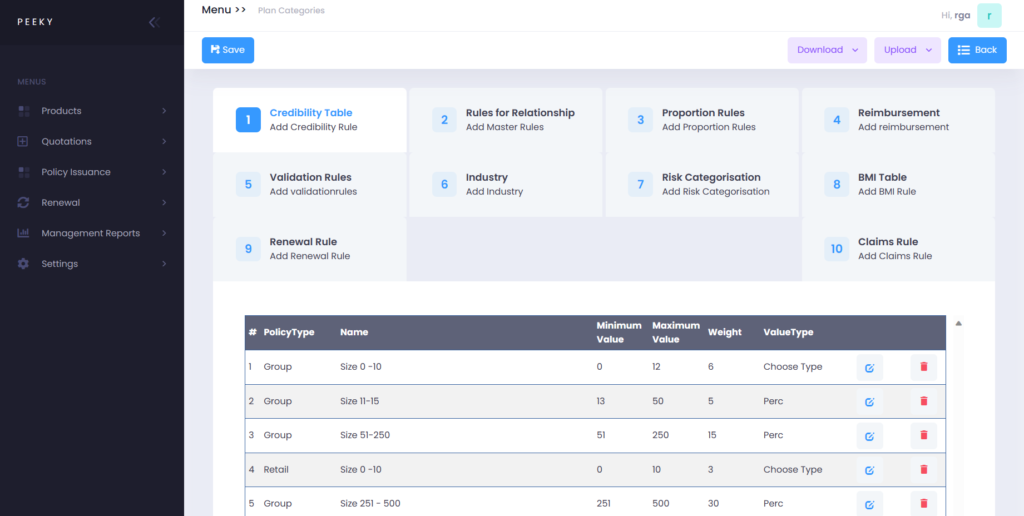The width and height of the screenshot is (1024, 516).
Task: Open the BMI Table tab
Action: click(x=898, y=185)
